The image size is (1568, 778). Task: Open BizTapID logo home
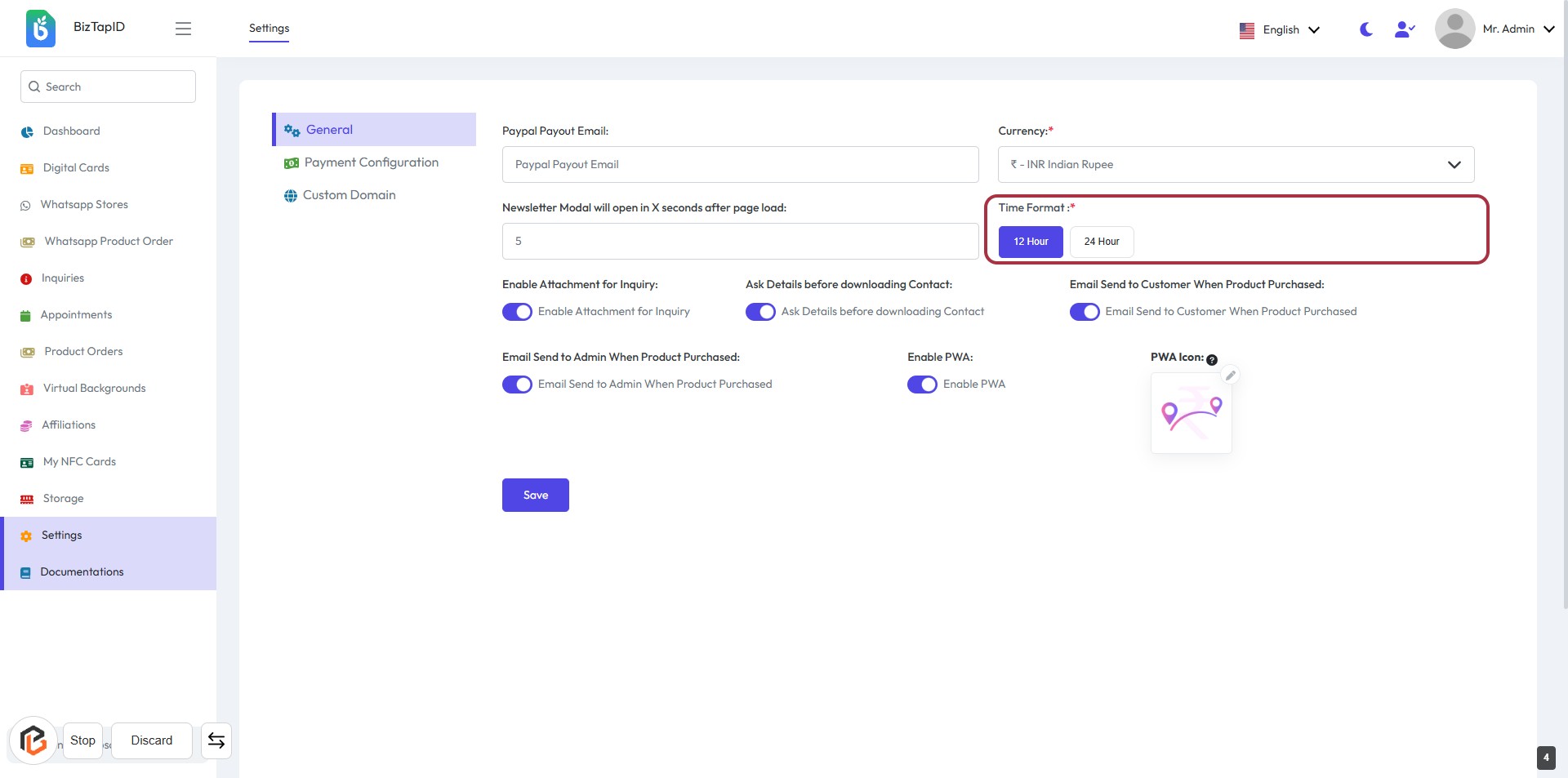[41, 29]
